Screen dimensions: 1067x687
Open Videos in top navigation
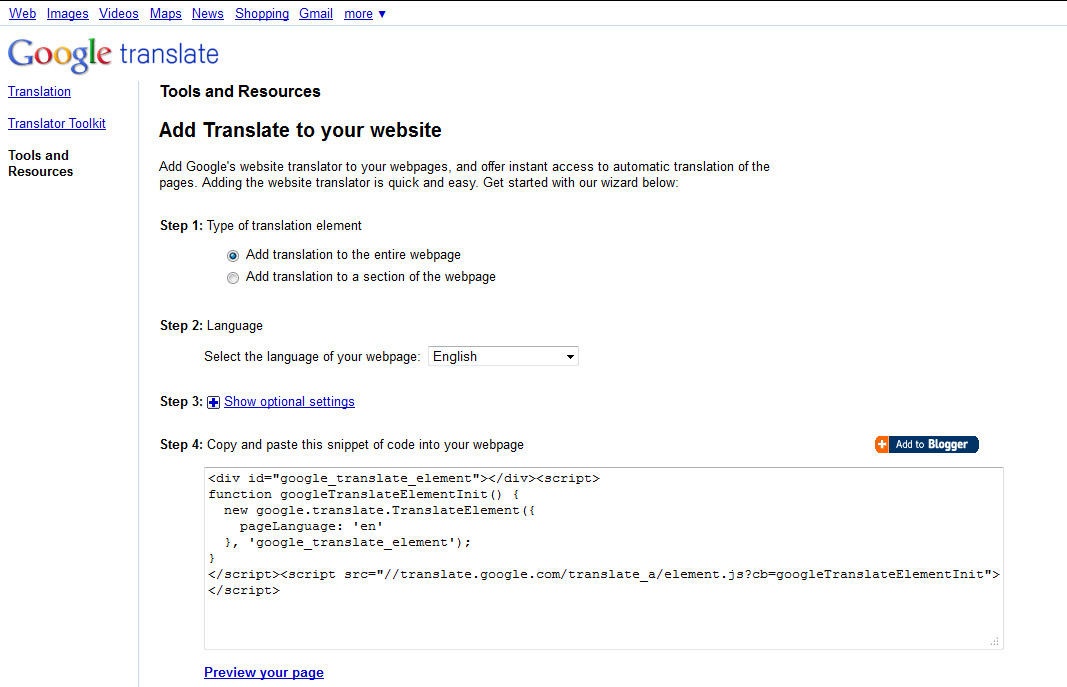pos(119,14)
